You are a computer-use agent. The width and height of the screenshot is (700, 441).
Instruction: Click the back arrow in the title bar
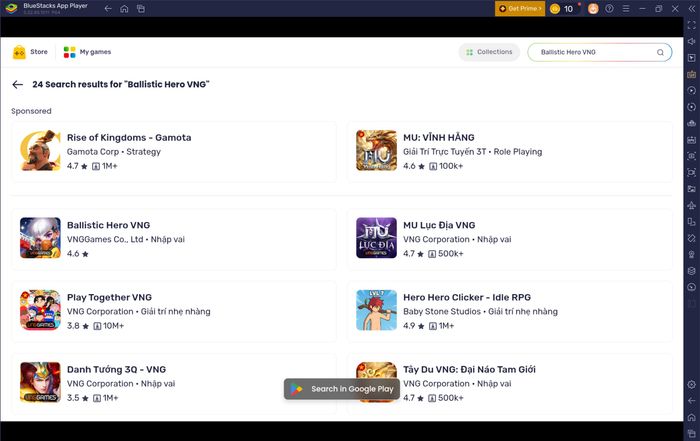tap(108, 8)
